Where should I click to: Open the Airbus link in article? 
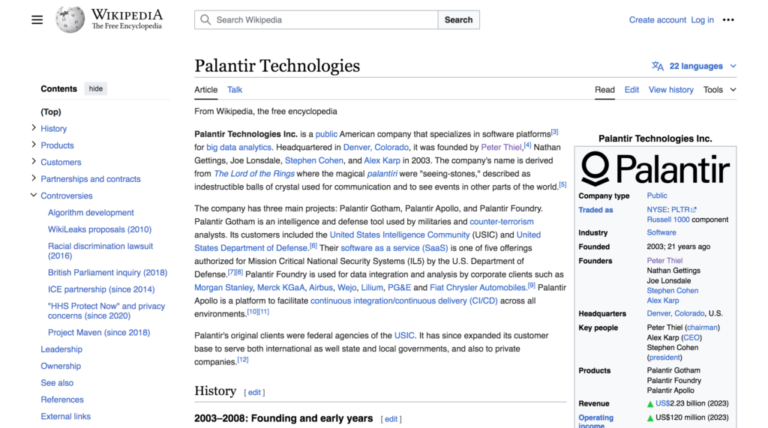click(321, 287)
